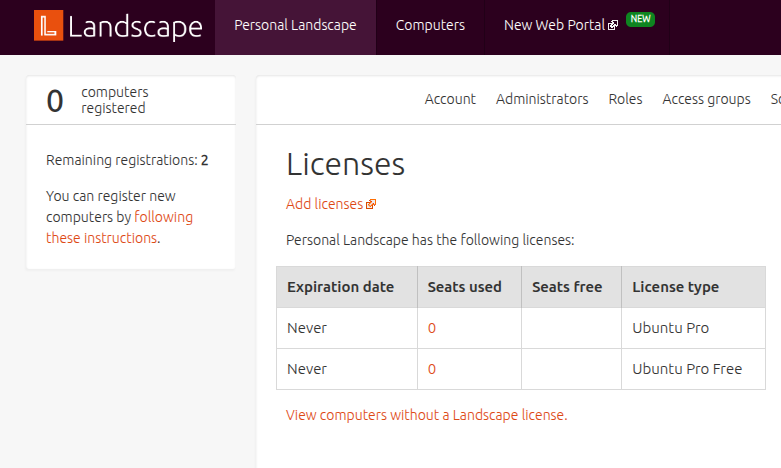Image resolution: width=781 pixels, height=468 pixels.
Task: Click 'Never' in the Ubuntu Pro Free row
Action: click(307, 369)
